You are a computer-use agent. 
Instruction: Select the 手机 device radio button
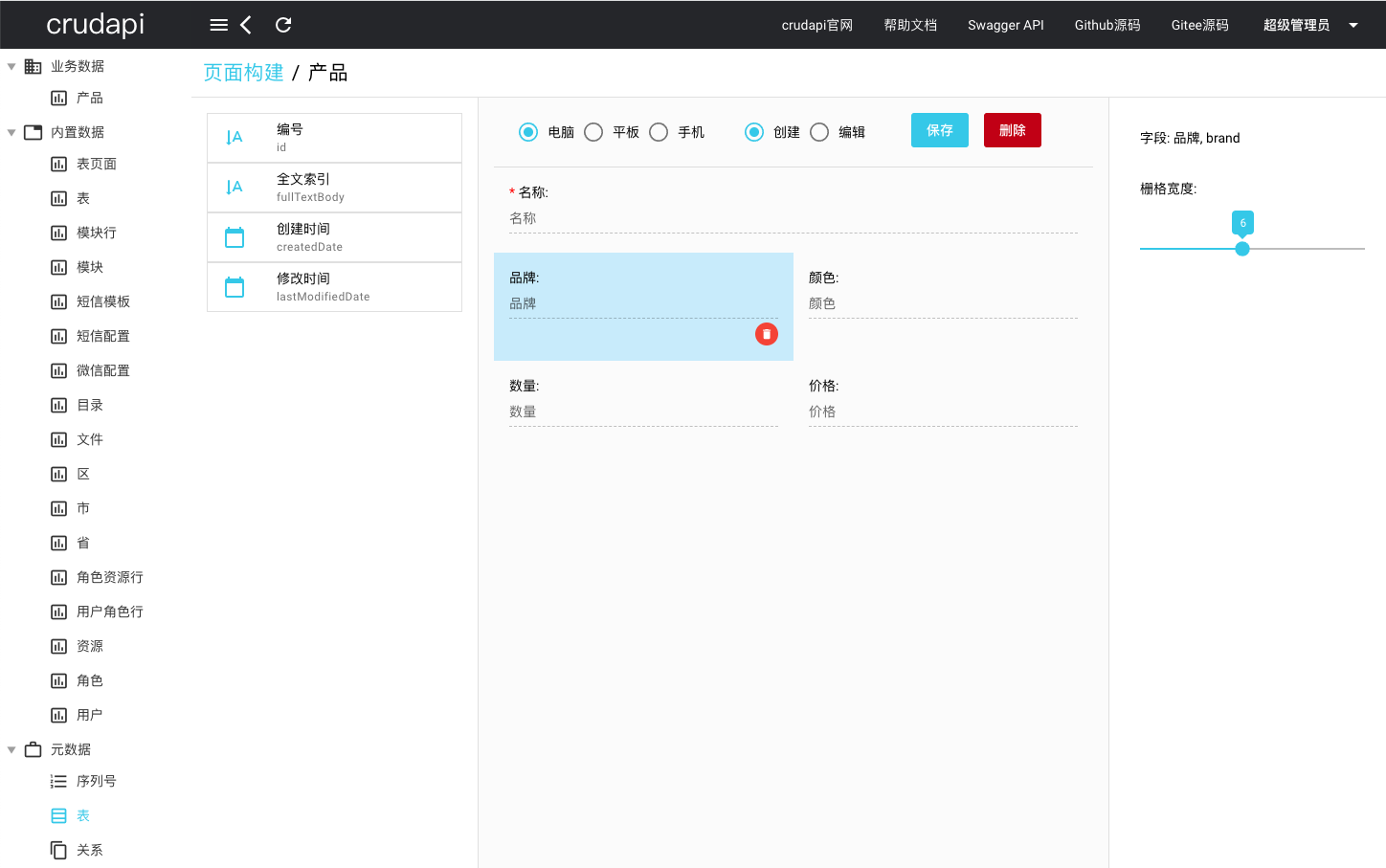(x=659, y=131)
